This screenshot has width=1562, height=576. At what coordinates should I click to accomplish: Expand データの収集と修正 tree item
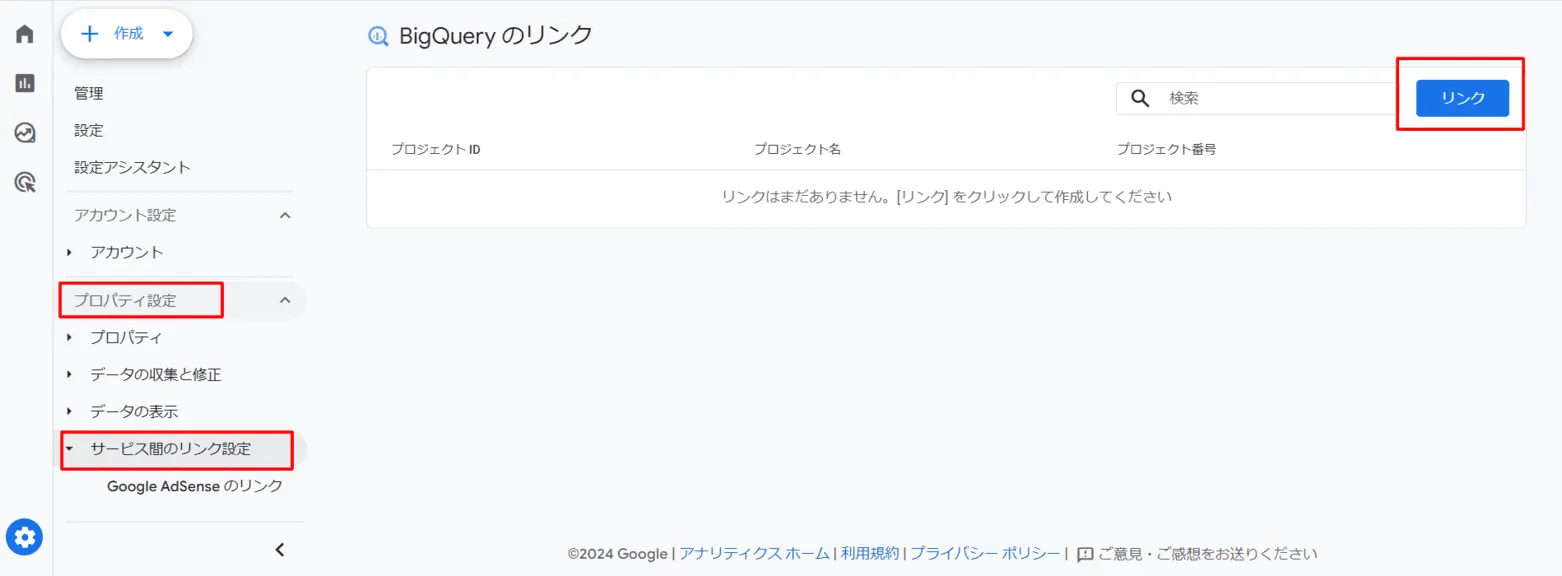click(69, 375)
